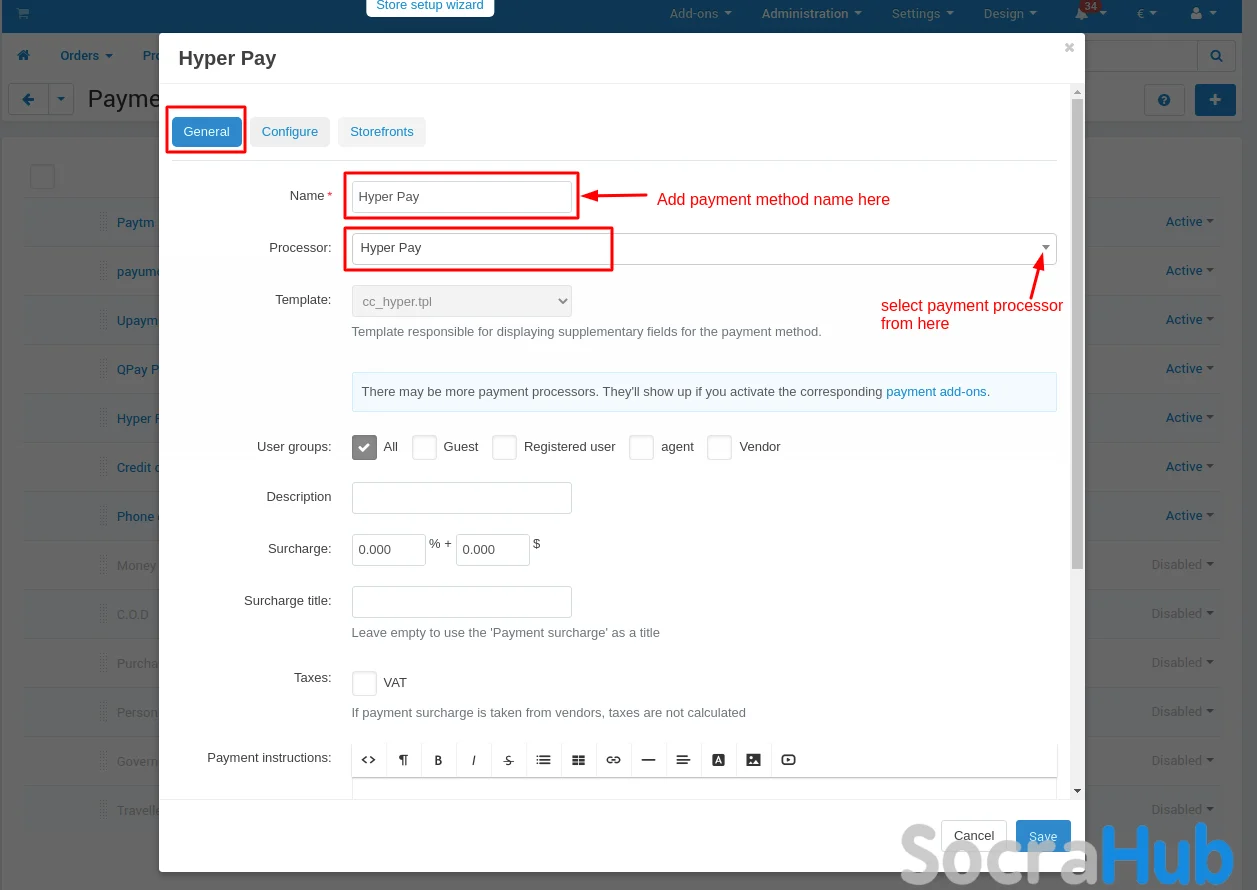This screenshot has height=890, width=1257.
Task: Apply strikethrough in editor toolbar
Action: coord(508,760)
